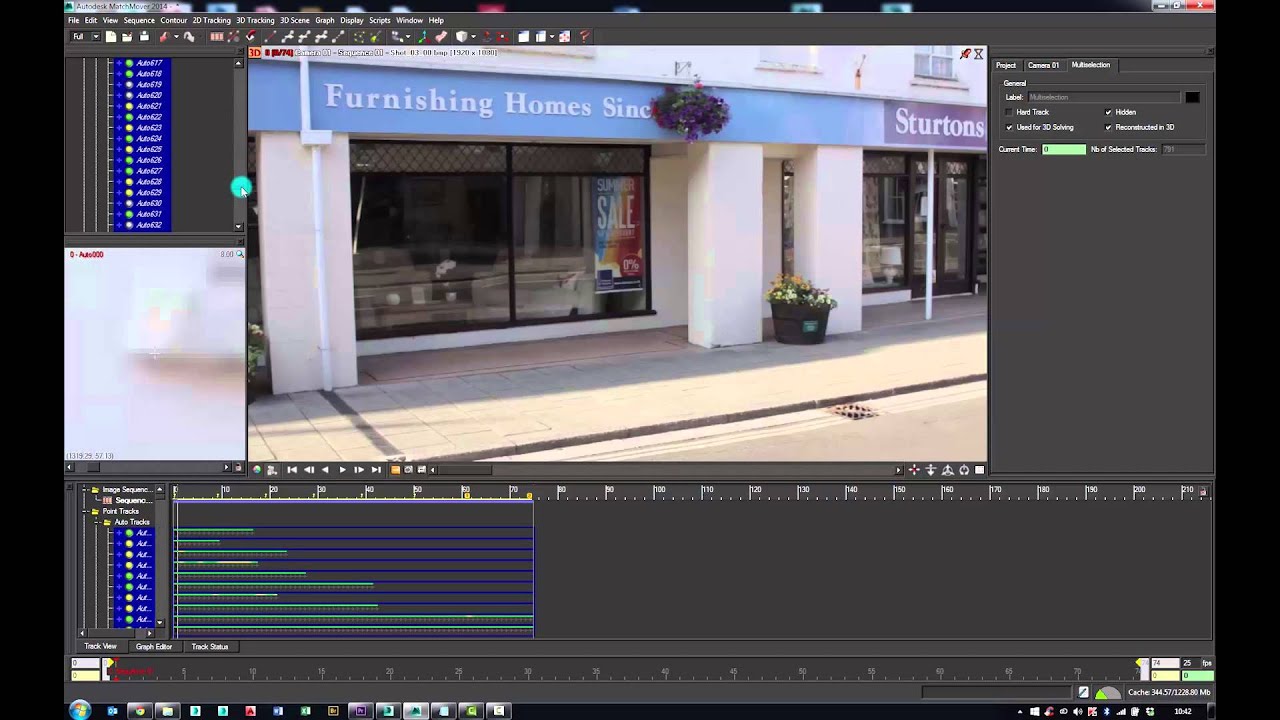Select the Multiselection tab
The height and width of the screenshot is (720, 1280).
tap(1090, 65)
